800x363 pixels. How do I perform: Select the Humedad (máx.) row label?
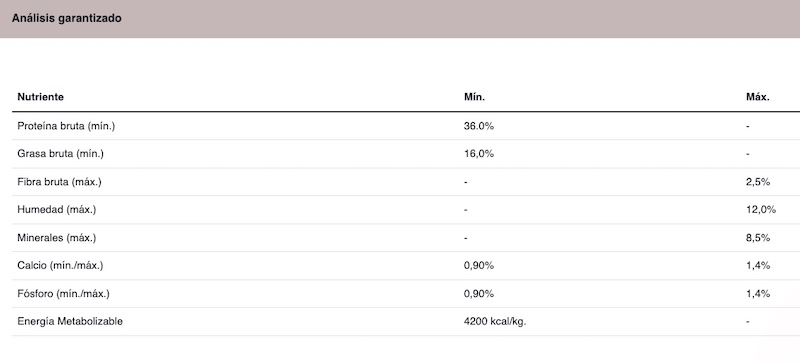tap(57, 210)
